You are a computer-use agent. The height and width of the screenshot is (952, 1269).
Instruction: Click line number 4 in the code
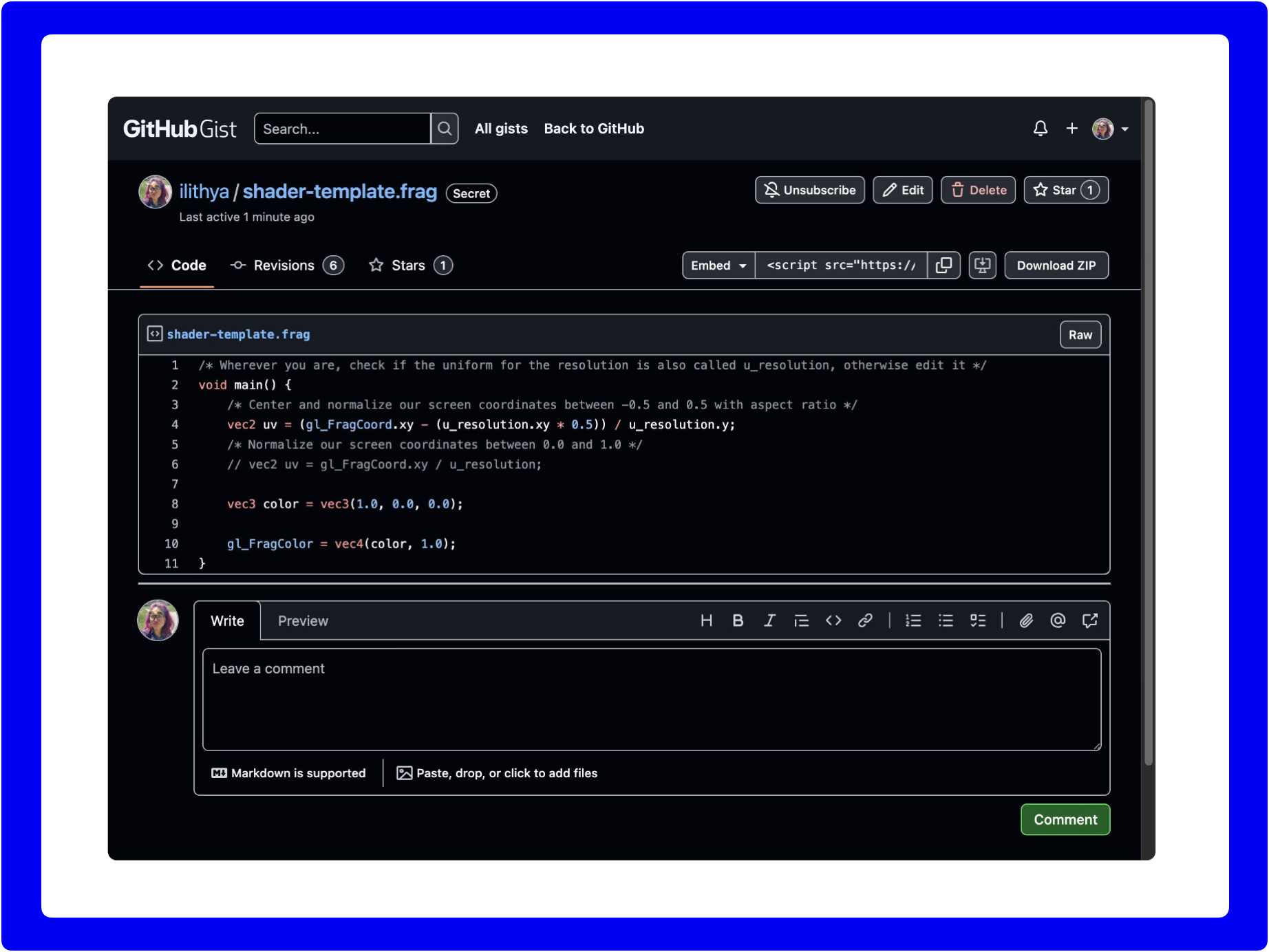(x=175, y=424)
